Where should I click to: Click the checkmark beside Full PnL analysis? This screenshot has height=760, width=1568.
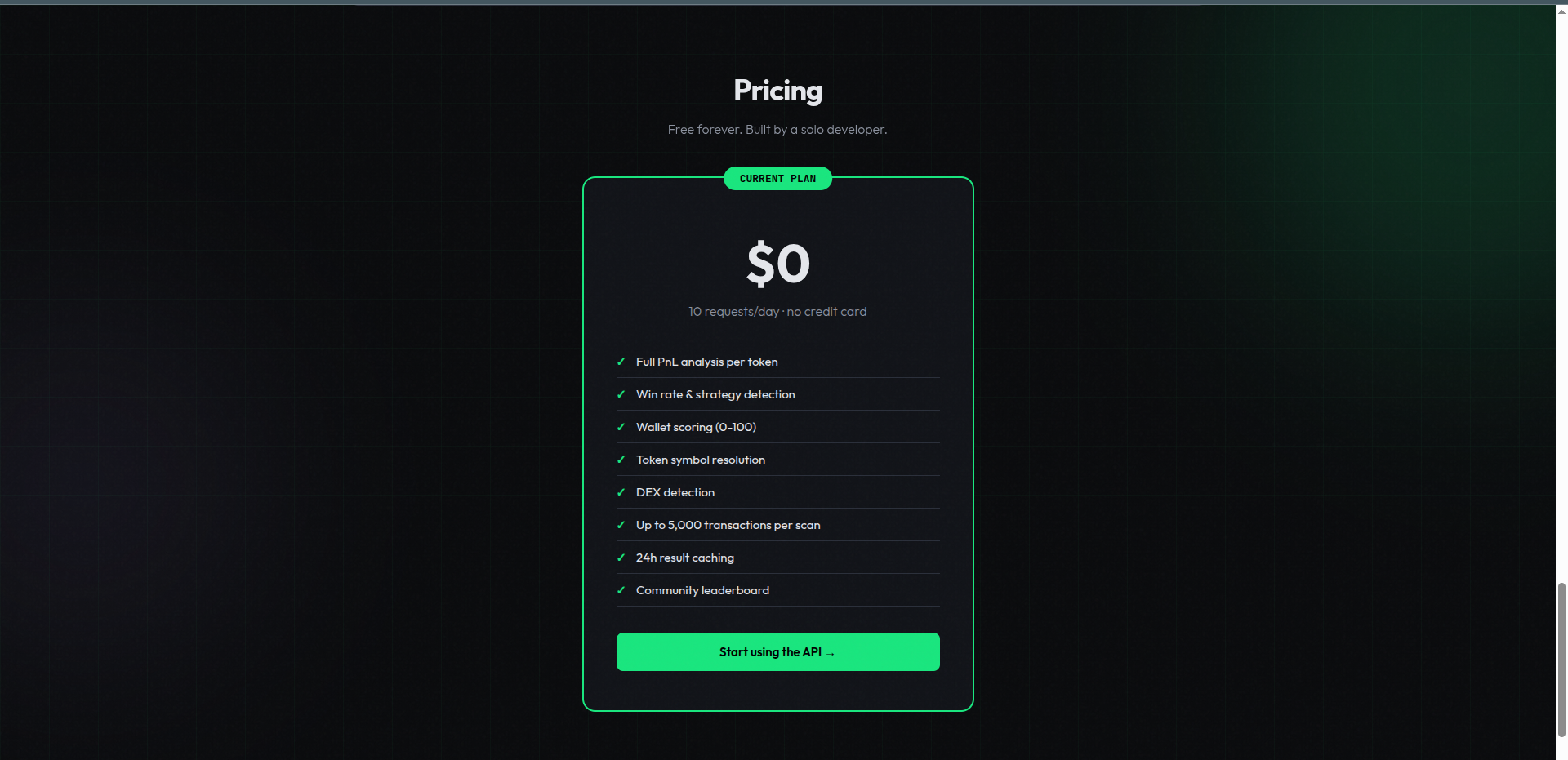pyautogui.click(x=622, y=362)
